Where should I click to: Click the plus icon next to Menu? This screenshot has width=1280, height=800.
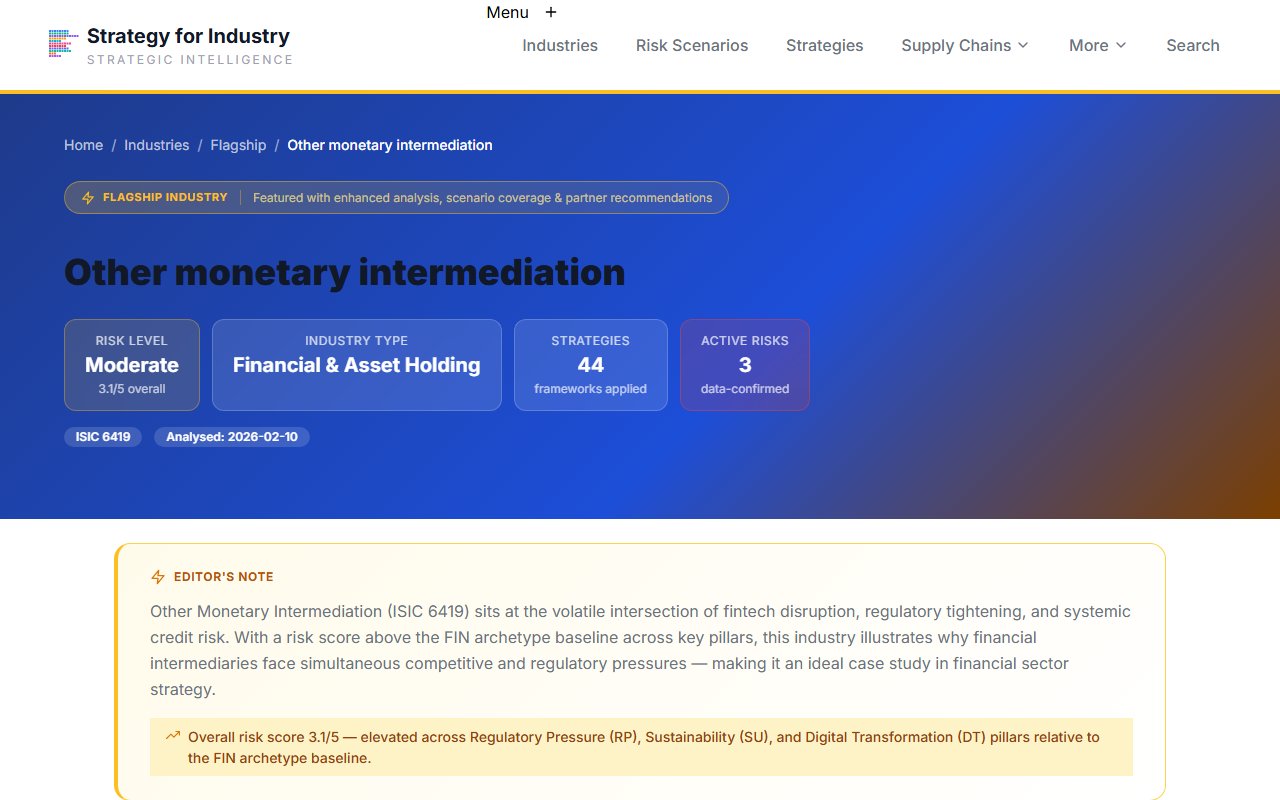coord(551,12)
